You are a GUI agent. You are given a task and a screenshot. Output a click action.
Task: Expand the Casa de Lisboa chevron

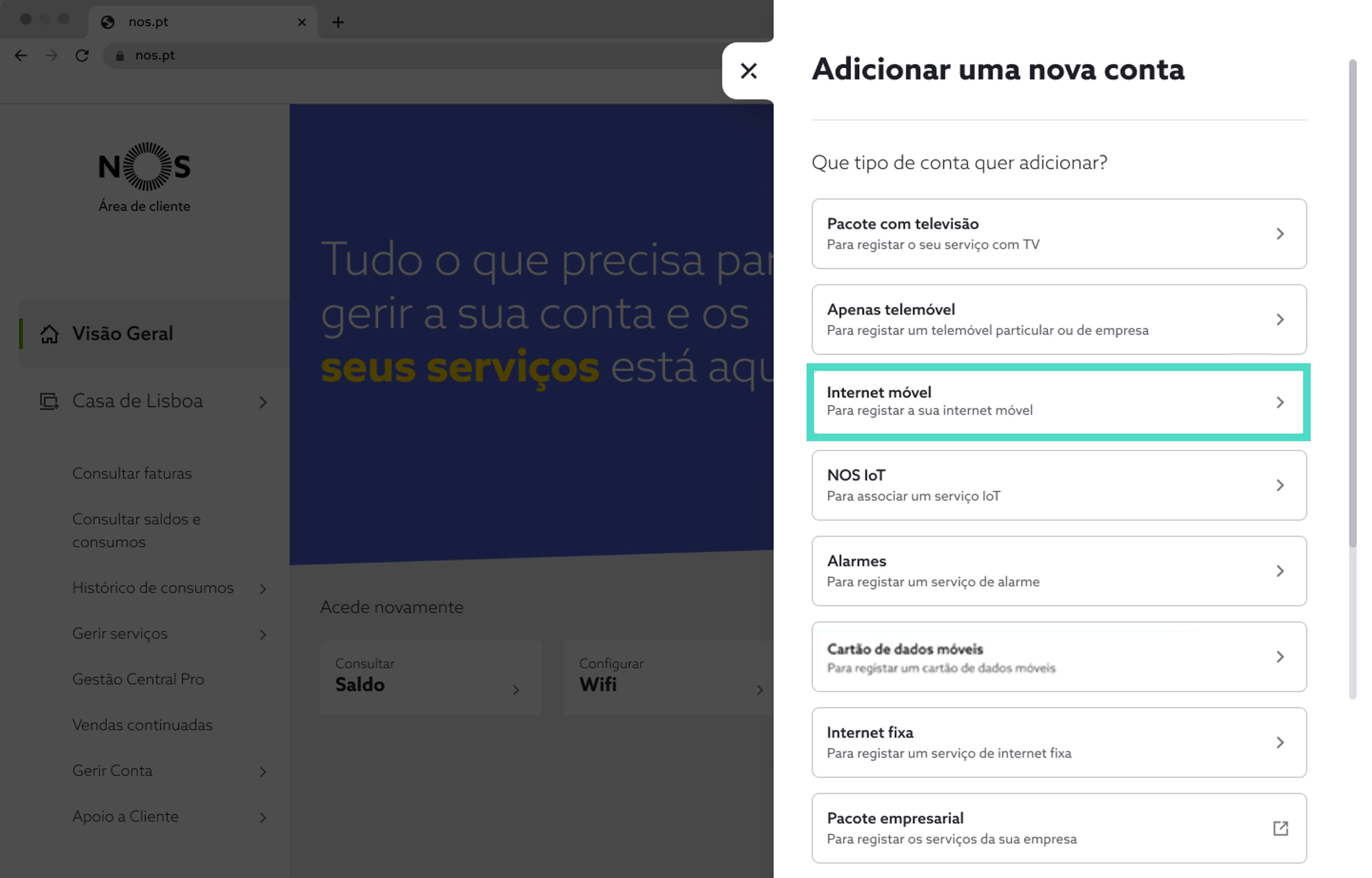[x=263, y=403]
